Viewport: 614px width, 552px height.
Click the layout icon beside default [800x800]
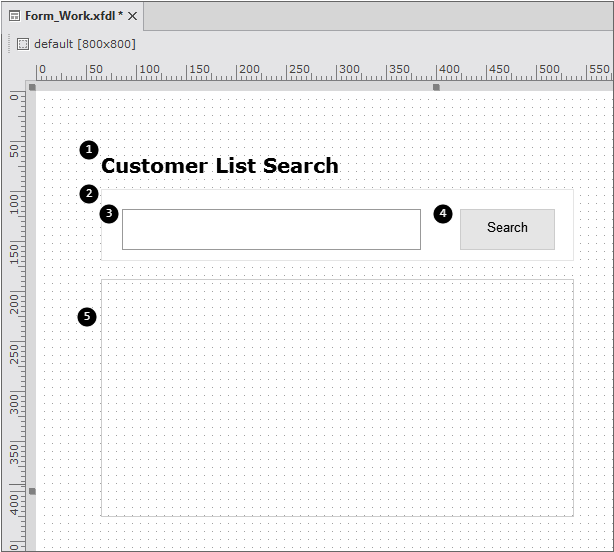point(23,44)
